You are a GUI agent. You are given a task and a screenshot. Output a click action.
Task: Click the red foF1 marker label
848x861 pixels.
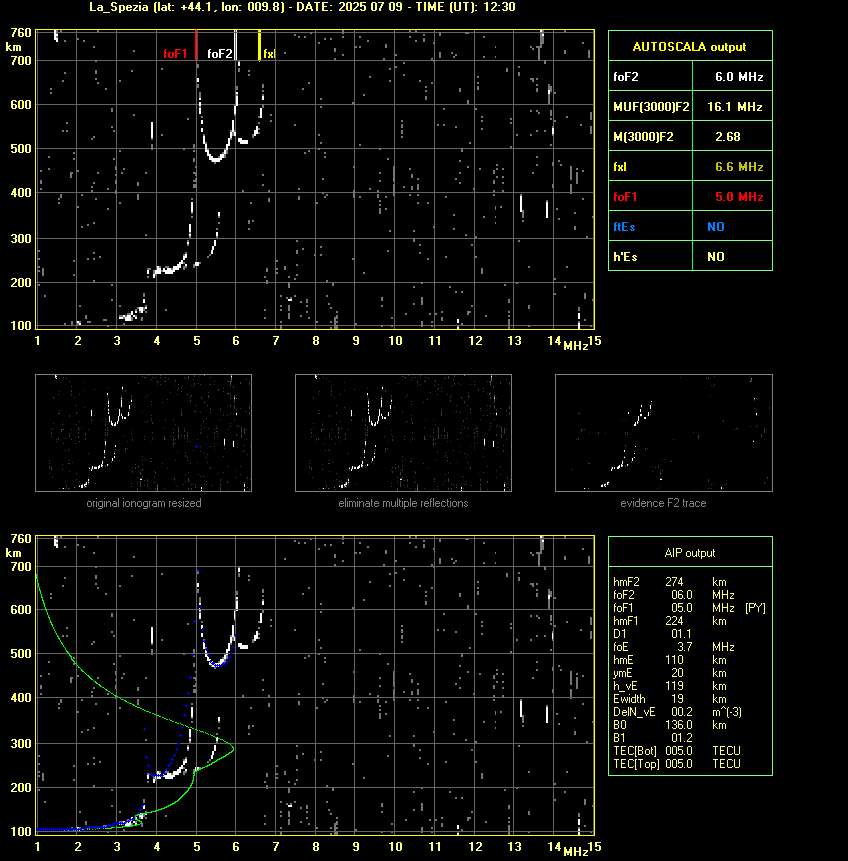175,54
